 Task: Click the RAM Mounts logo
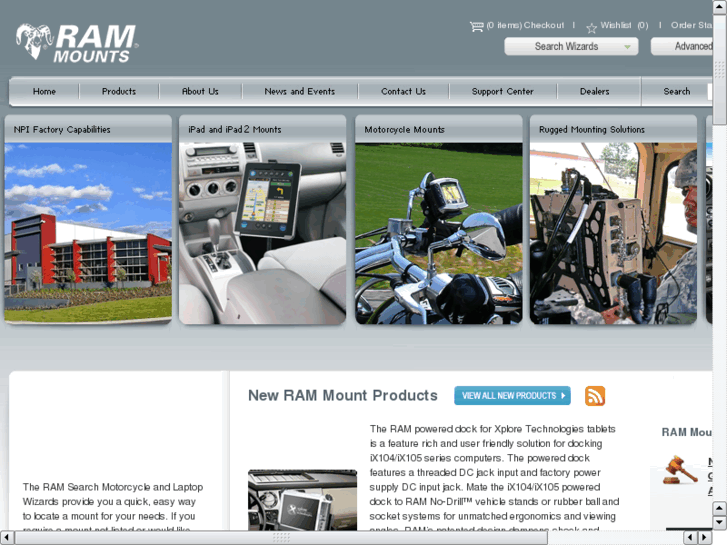[77, 43]
